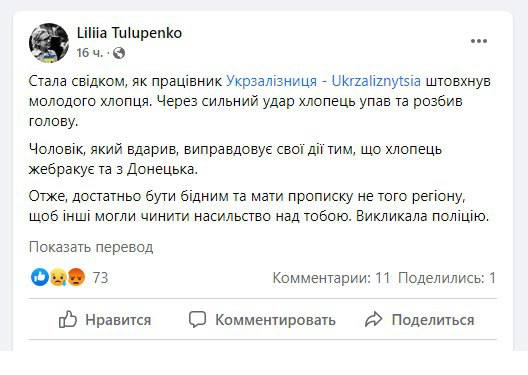Click the crying sad reaction emoji

[58, 277]
